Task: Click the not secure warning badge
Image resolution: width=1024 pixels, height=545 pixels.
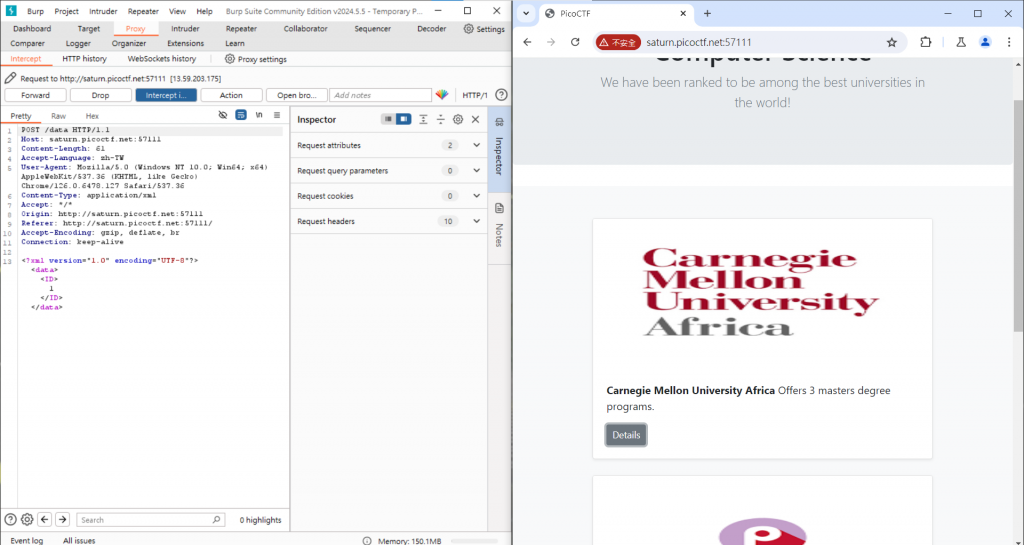Action: tap(618, 42)
